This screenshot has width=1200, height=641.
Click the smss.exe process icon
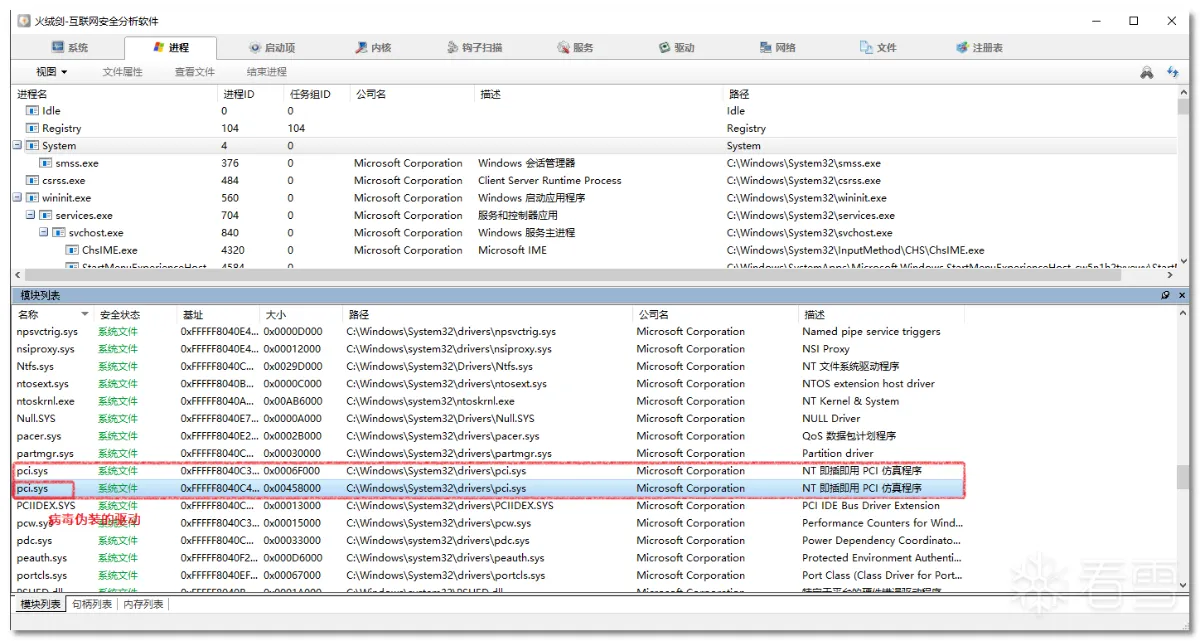pos(45,163)
